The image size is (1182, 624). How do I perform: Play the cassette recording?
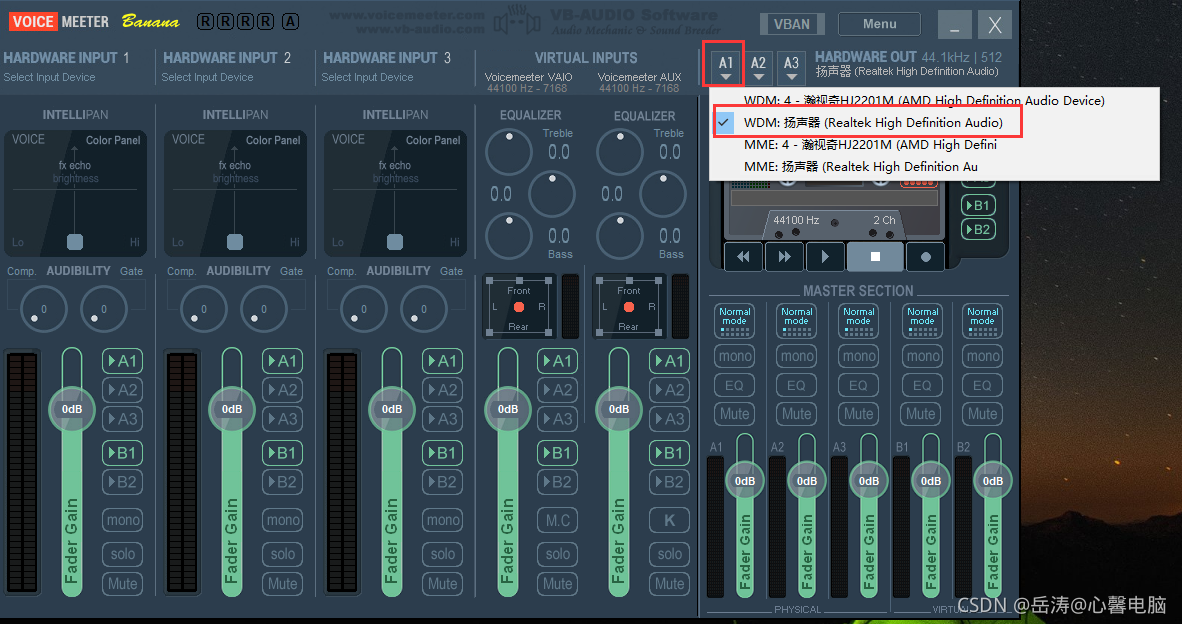pyautogui.click(x=825, y=256)
